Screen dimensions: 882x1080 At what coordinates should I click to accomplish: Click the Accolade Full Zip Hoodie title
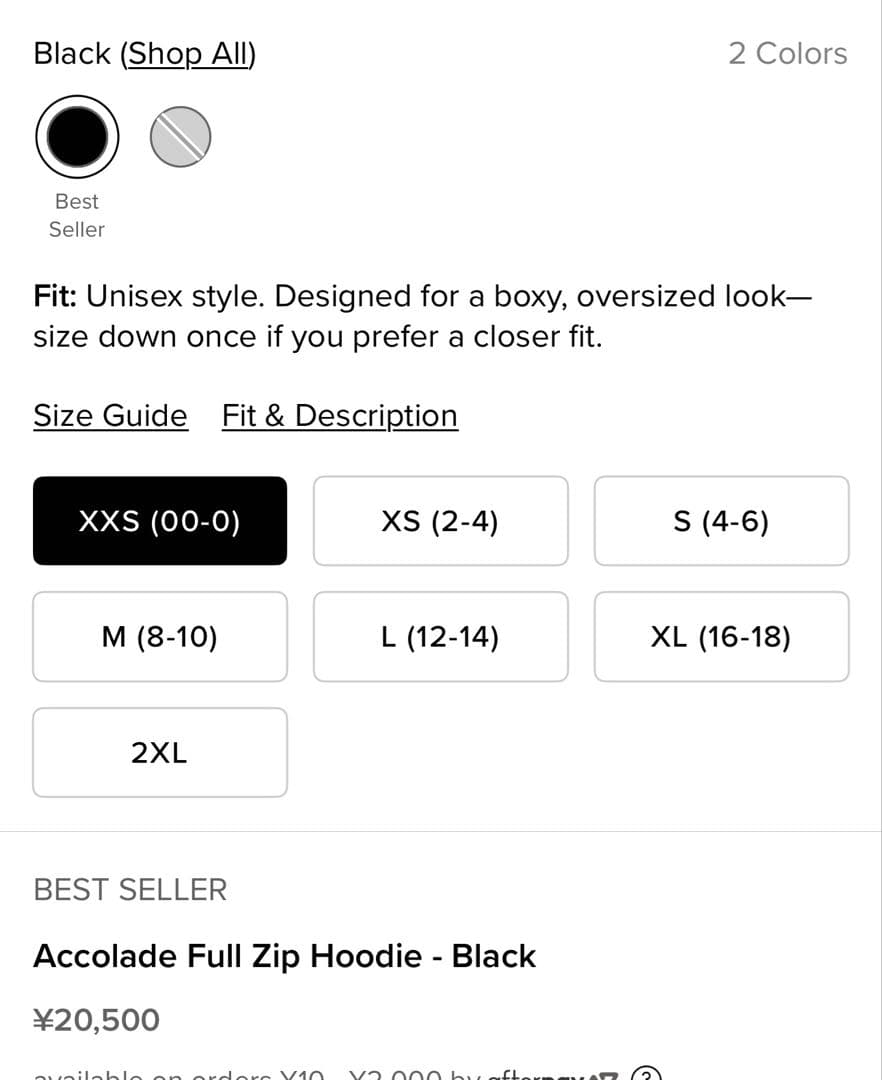point(285,956)
